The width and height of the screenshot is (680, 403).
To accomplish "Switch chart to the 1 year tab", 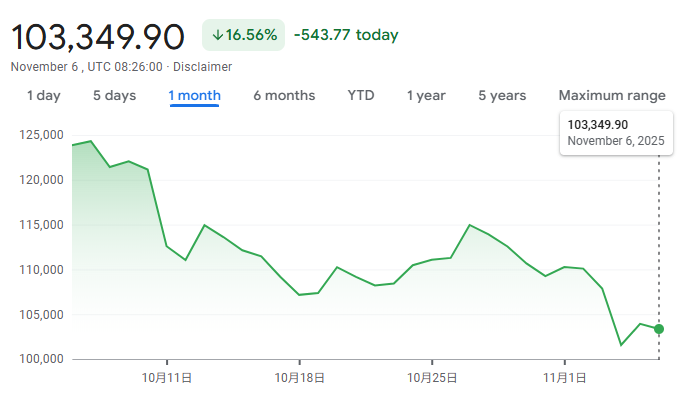I will point(426,96).
